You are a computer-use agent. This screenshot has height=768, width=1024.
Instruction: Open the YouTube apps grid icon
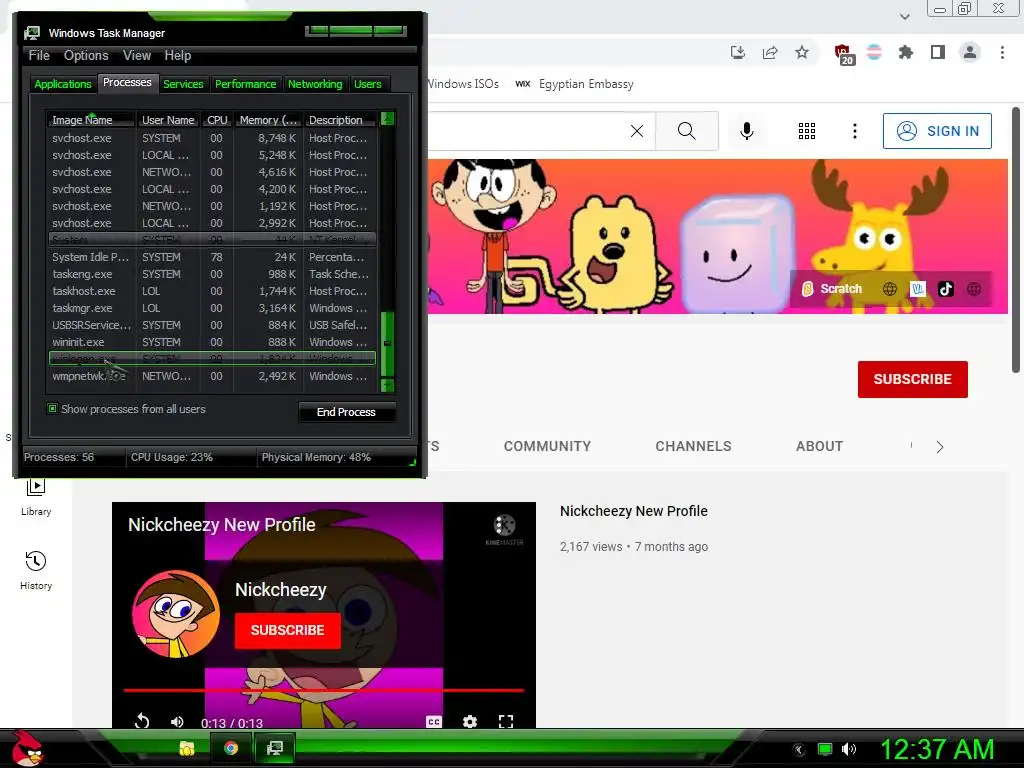(807, 131)
